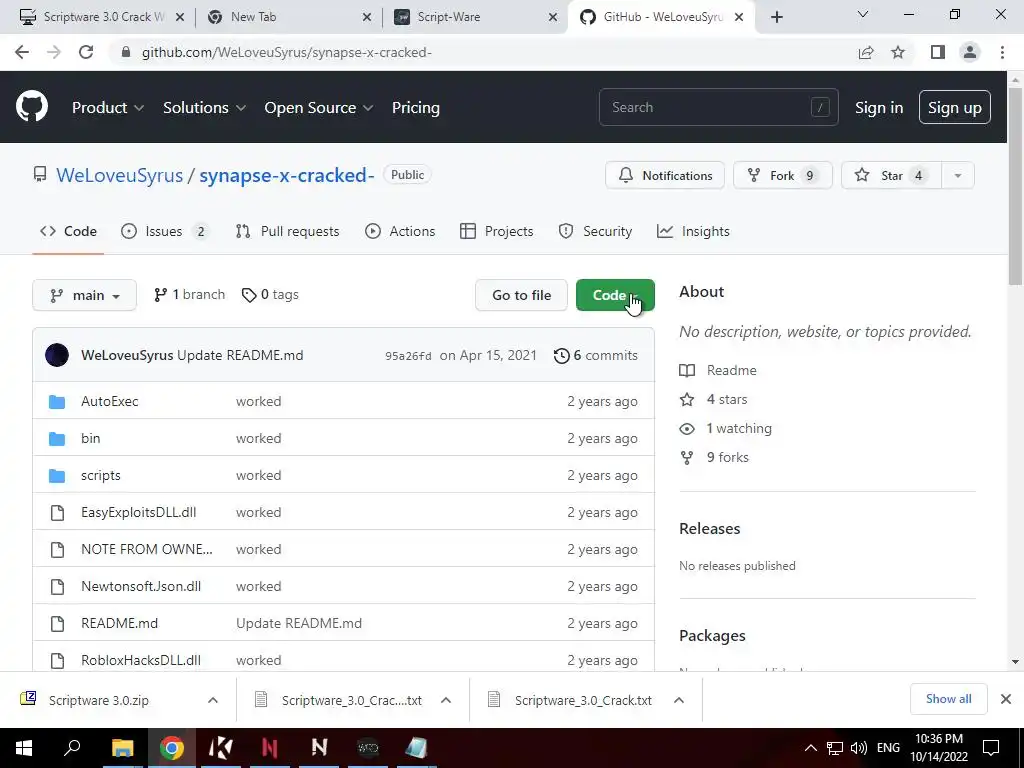The height and width of the screenshot is (768, 1024).
Task: Click file icon beside README.md
Action: tap(57, 624)
